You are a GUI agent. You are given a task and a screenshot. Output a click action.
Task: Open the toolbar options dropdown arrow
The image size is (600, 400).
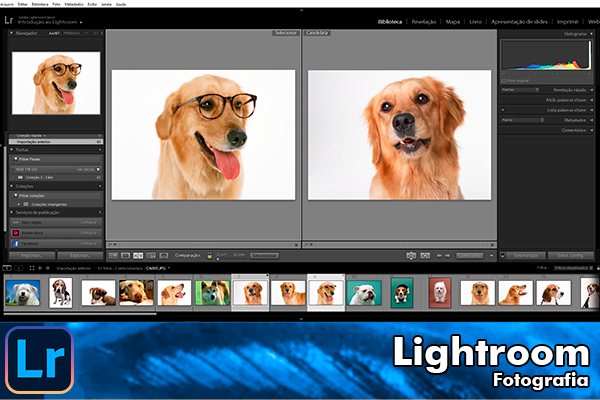492,256
